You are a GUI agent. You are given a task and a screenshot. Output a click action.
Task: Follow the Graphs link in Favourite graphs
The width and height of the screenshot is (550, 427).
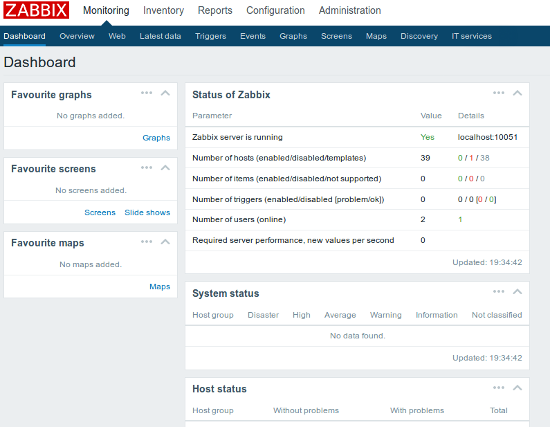tap(156, 138)
